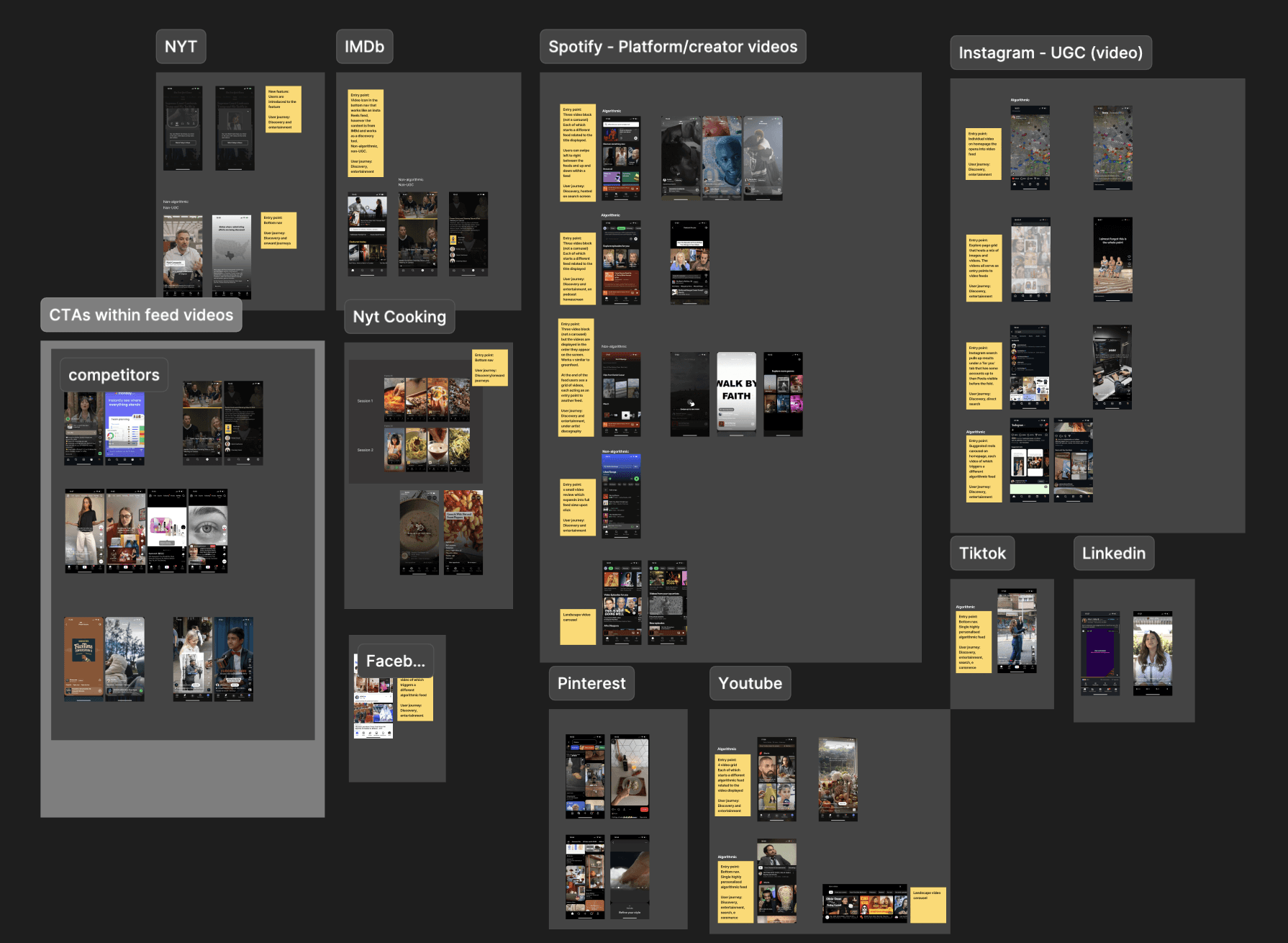Select the NYT section label
Image resolution: width=1288 pixels, height=943 pixels.
(181, 47)
